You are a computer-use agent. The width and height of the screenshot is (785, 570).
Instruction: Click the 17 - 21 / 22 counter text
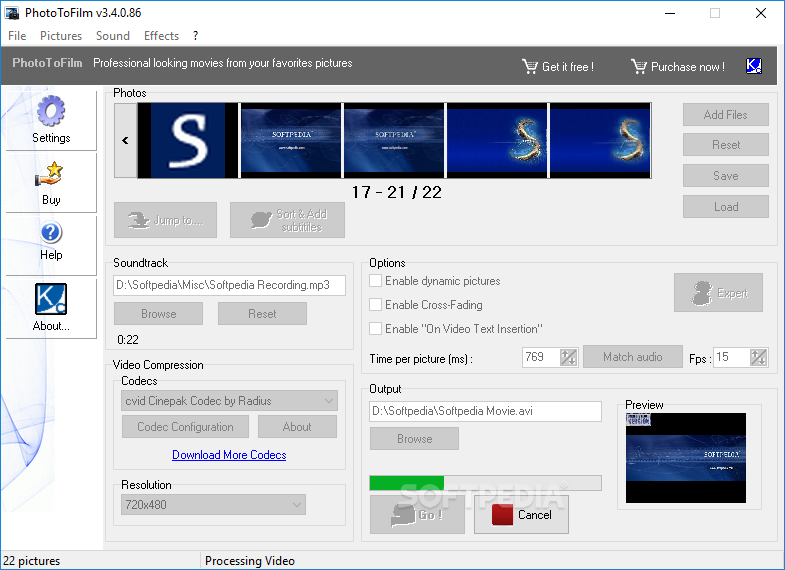[397, 192]
